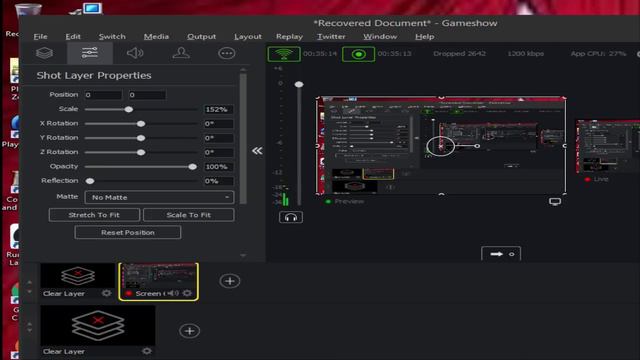Click the Y Rotation value field
The width and height of the screenshot is (640, 360).
click(219, 138)
